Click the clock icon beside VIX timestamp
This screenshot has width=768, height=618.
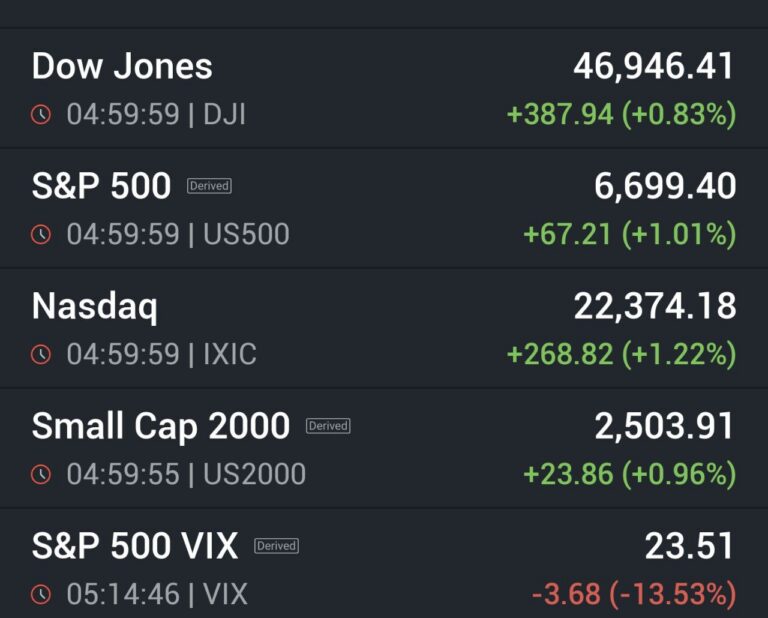(41, 595)
